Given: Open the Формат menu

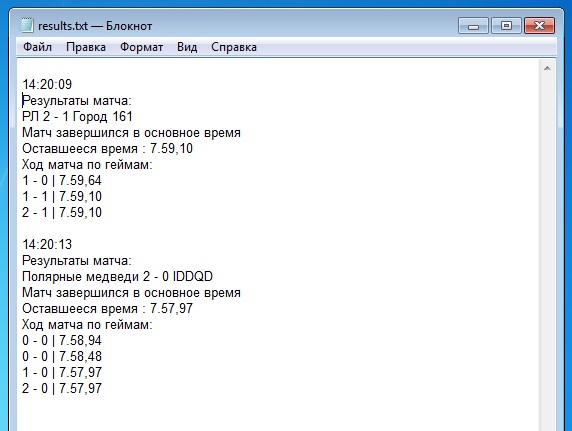Looking at the screenshot, I should tap(141, 47).
